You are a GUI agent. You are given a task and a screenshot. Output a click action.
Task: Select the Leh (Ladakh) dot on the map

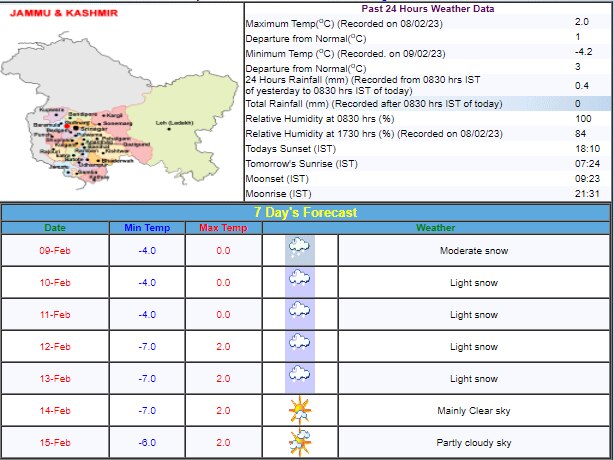169,128
